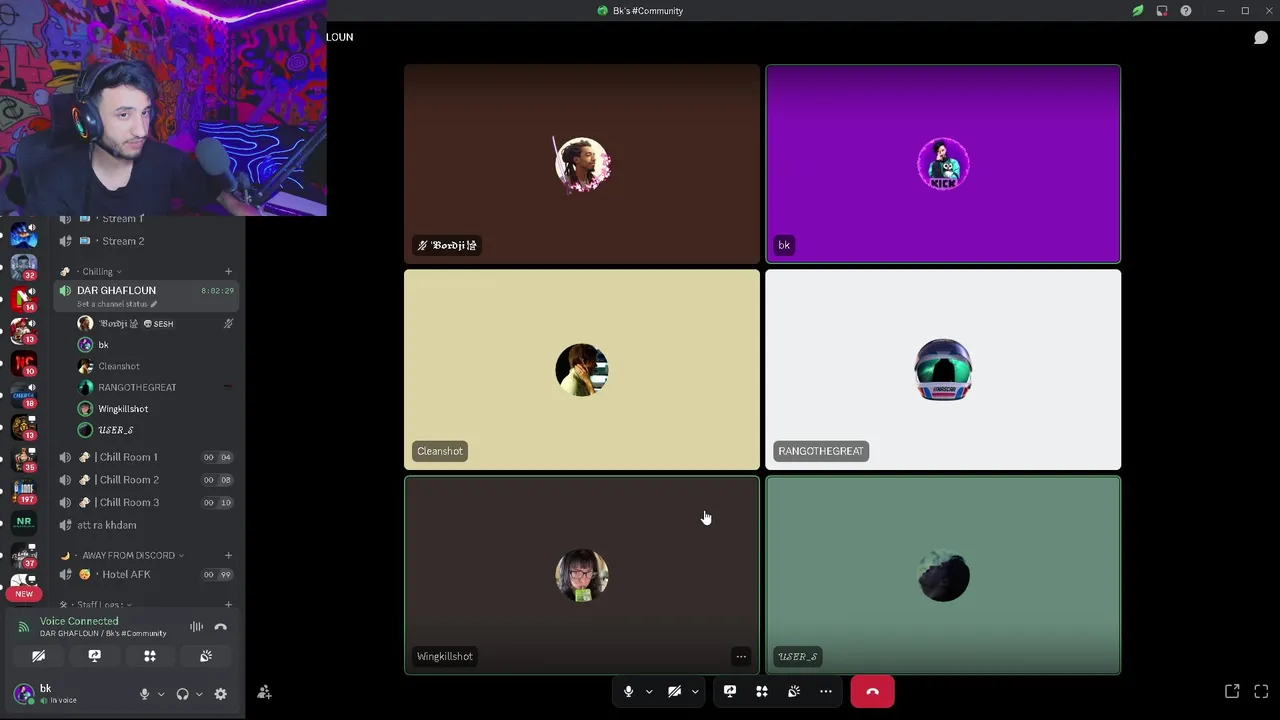The height and width of the screenshot is (720, 1280).
Task: Open the server with 18 badge
Action: click(24, 395)
